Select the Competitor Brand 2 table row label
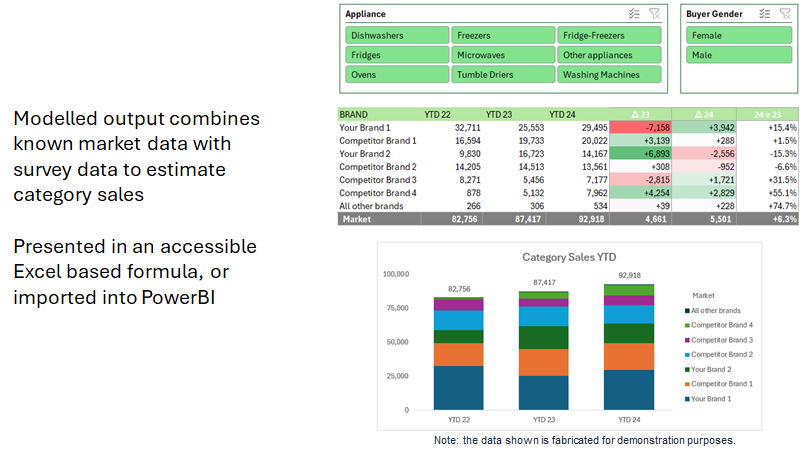 378,166
